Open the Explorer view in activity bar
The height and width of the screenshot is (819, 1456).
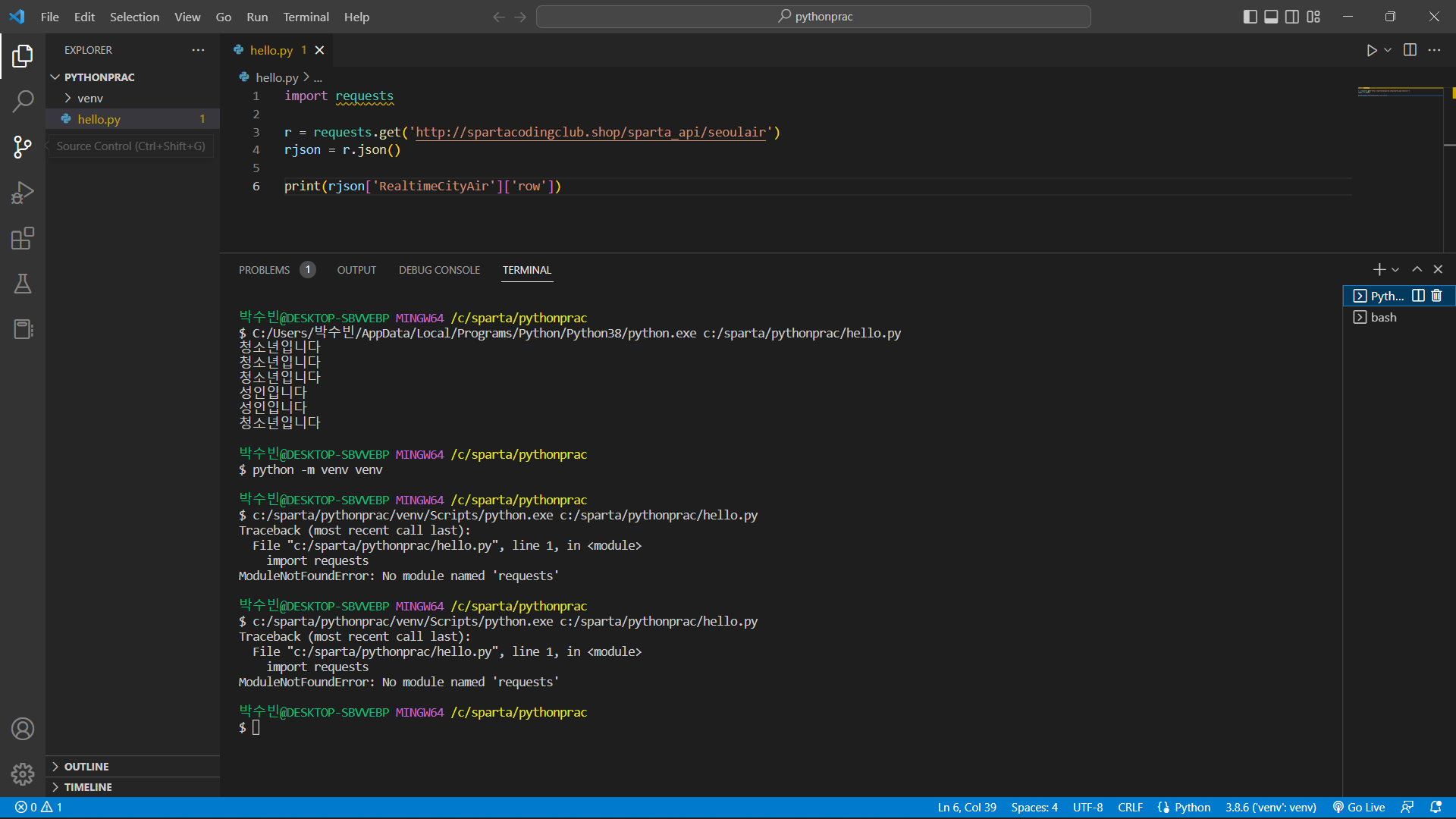click(x=23, y=55)
